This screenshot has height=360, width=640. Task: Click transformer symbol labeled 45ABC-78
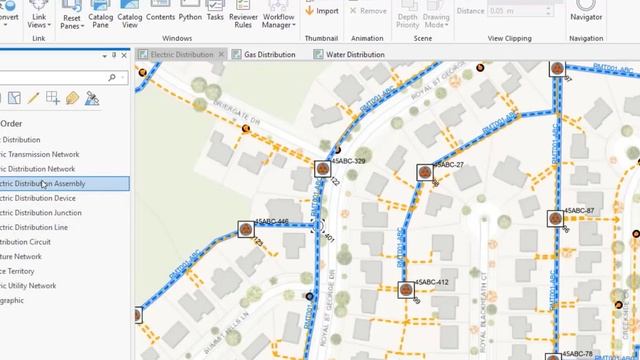(x=553, y=358)
